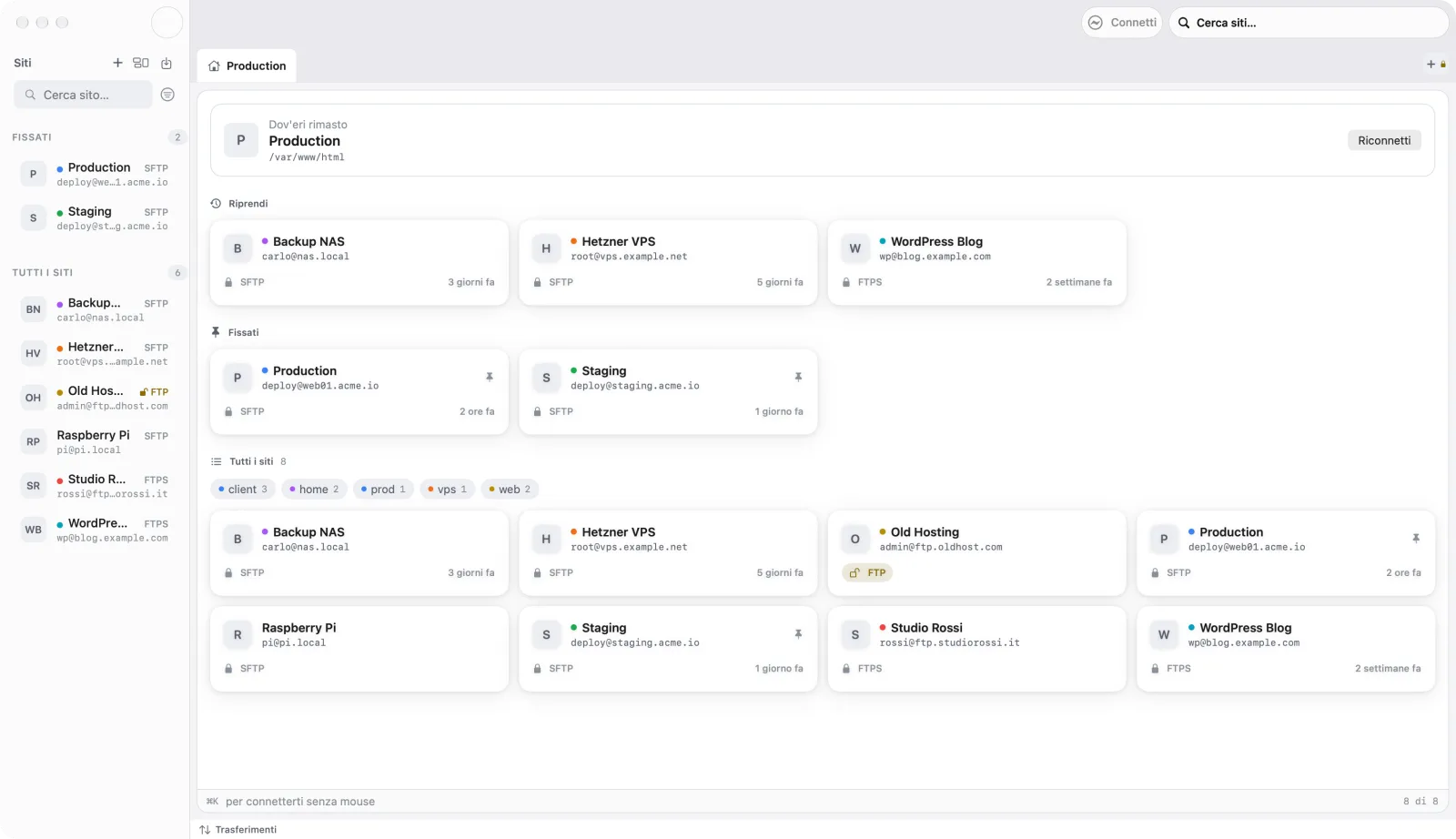Screen dimensions: 1456x839
Task: Open WordPress Blog card under Riprendi
Action: coord(976,262)
